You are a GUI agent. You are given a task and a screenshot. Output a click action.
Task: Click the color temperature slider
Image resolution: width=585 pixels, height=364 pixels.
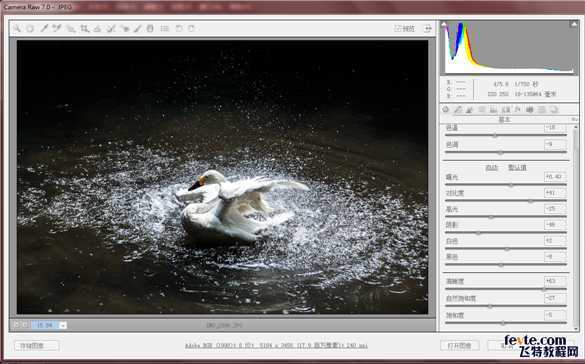pos(506,135)
